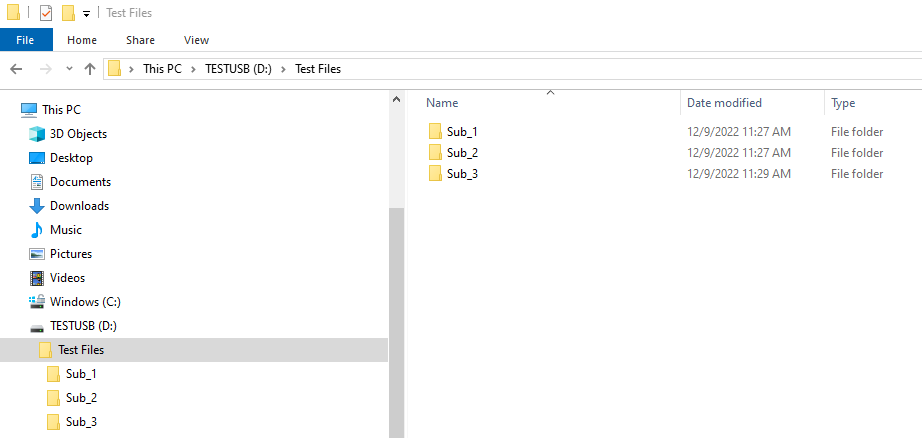The width and height of the screenshot is (922, 438).
Task: Click the 3D Objects label
Action: [78, 134]
